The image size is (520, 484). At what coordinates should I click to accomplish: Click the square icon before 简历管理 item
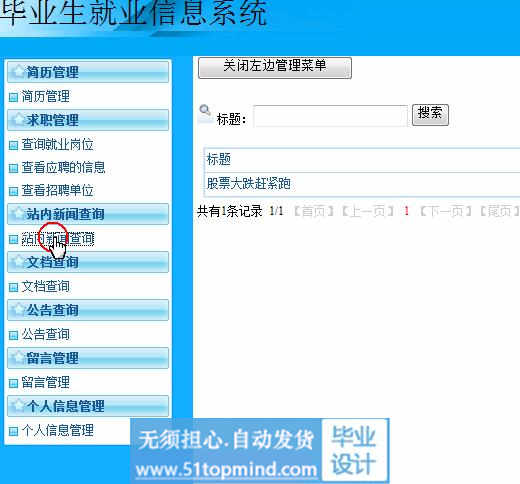click(13, 97)
